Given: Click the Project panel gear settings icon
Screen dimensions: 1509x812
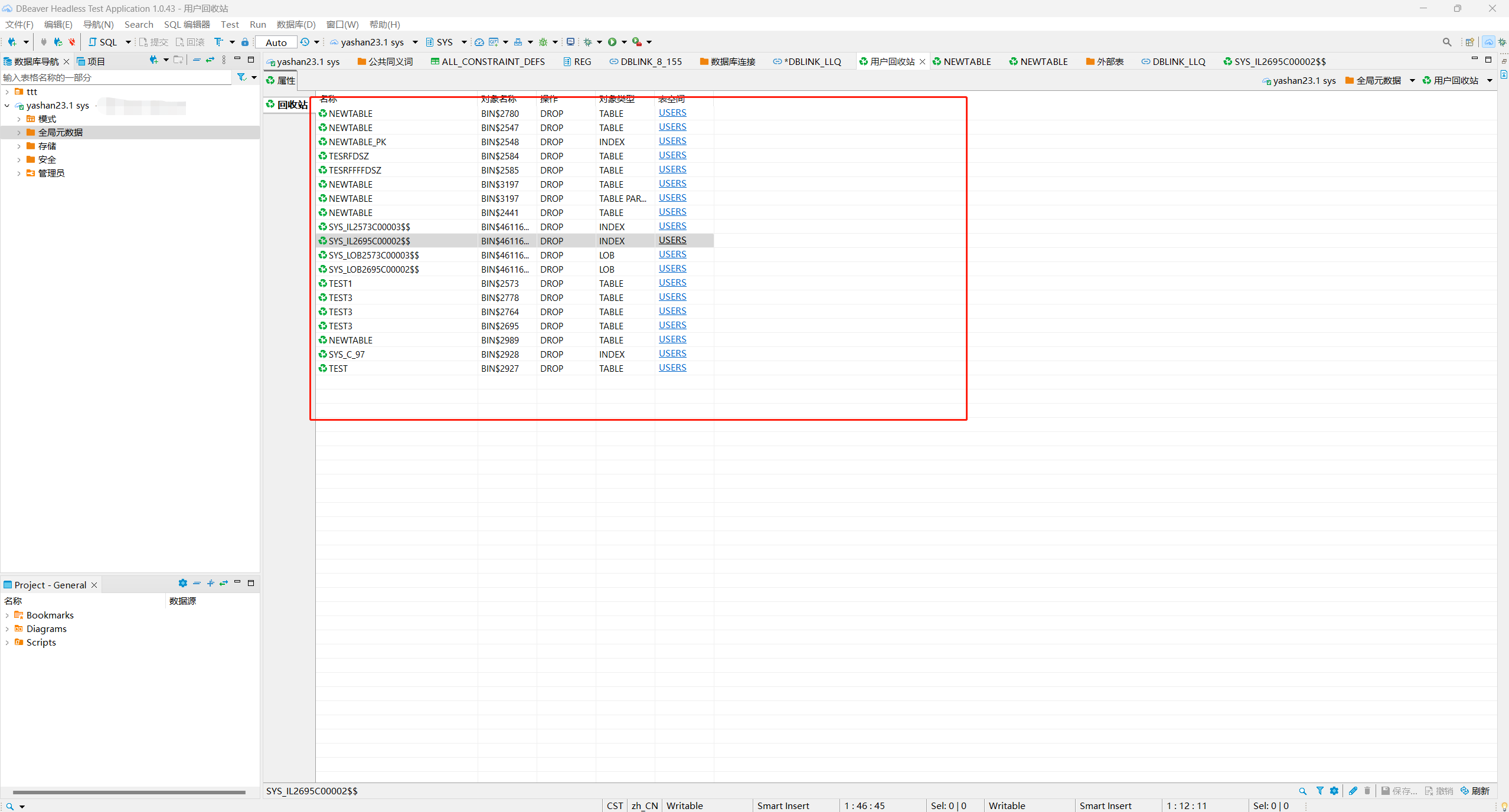Looking at the screenshot, I should point(183,583).
